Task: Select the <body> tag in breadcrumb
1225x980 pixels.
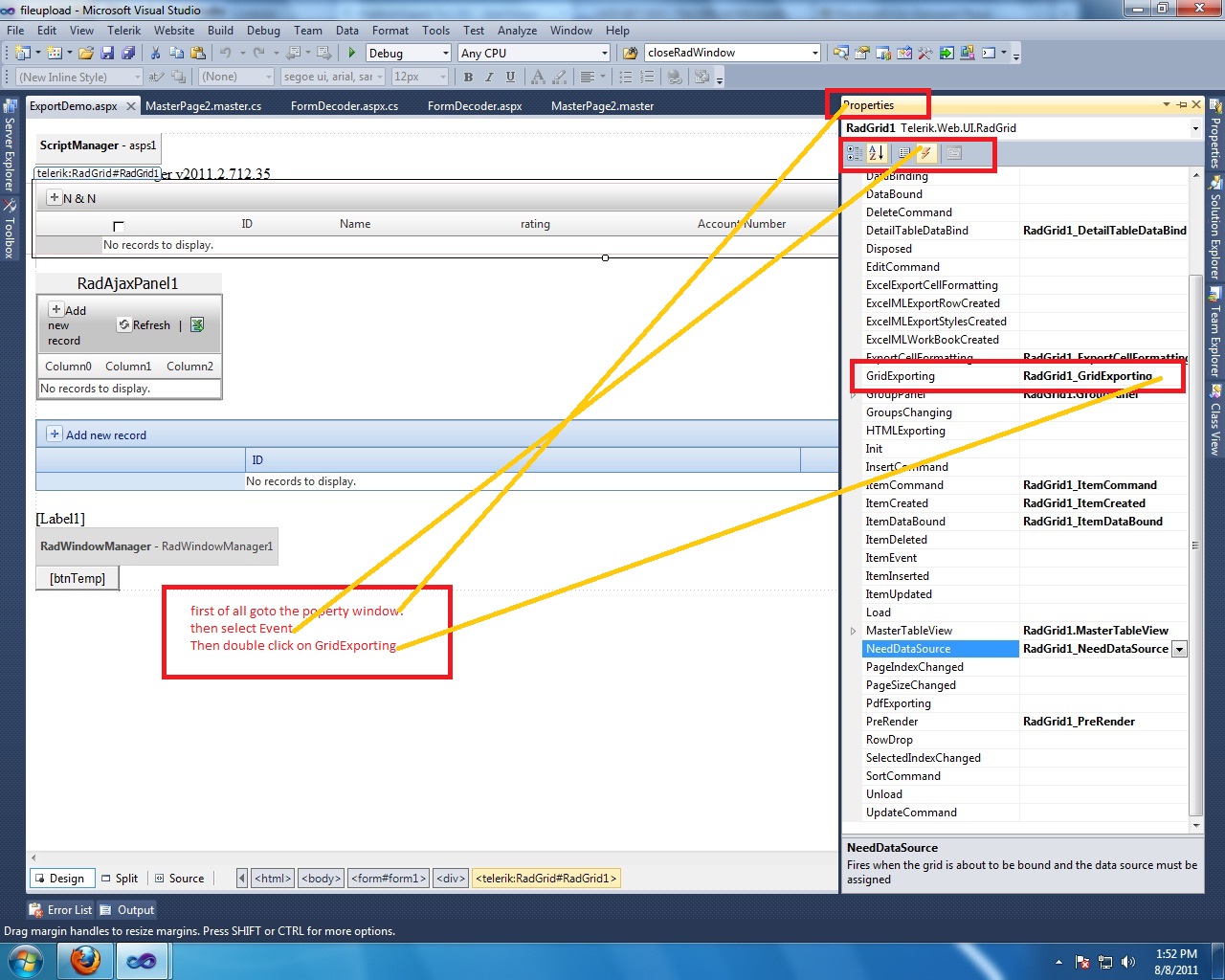Action: (x=321, y=879)
